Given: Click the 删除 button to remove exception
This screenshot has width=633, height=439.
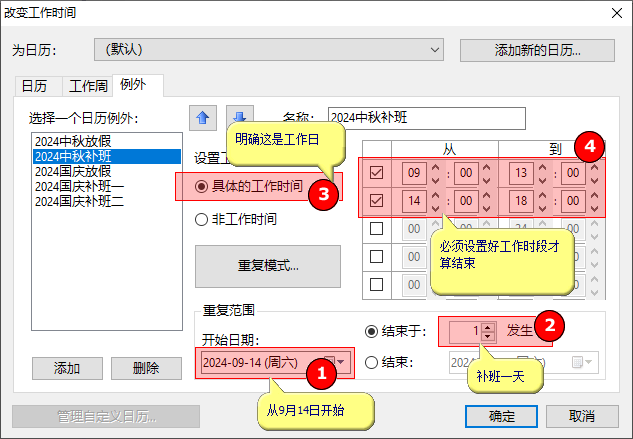Looking at the screenshot, I should (x=146, y=367).
